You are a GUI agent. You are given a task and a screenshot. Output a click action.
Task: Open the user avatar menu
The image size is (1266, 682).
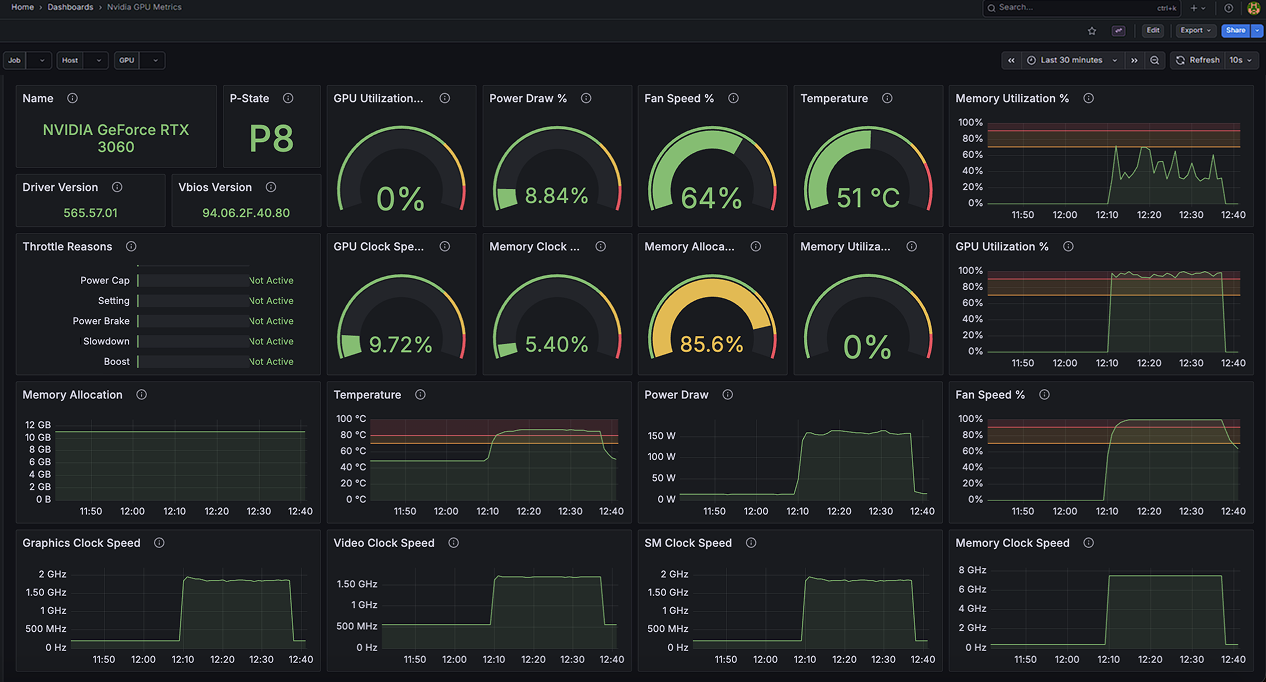click(x=1254, y=7)
